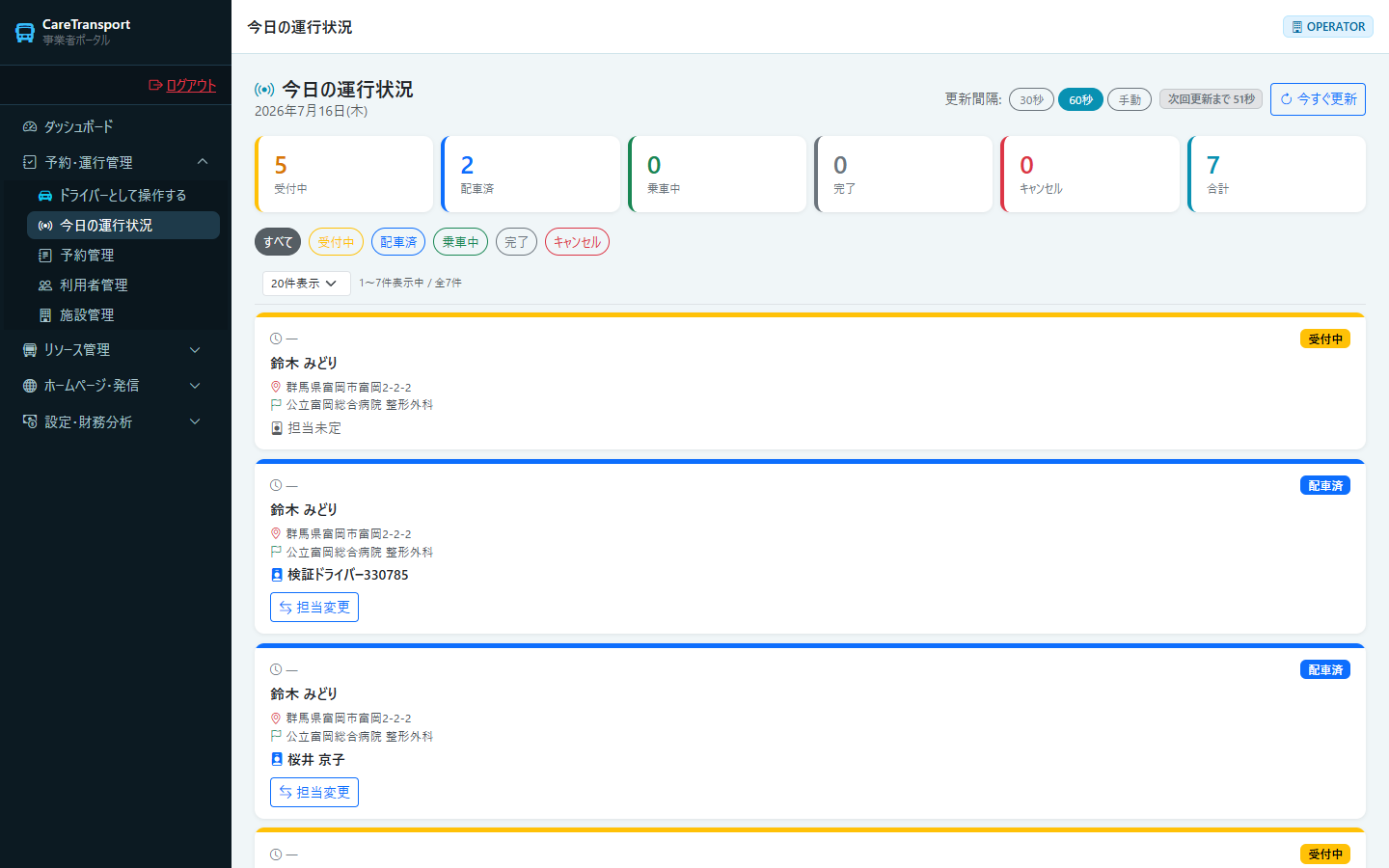
Task: Click the clock icon in 検証ドライバー330785's card
Action: point(276,485)
